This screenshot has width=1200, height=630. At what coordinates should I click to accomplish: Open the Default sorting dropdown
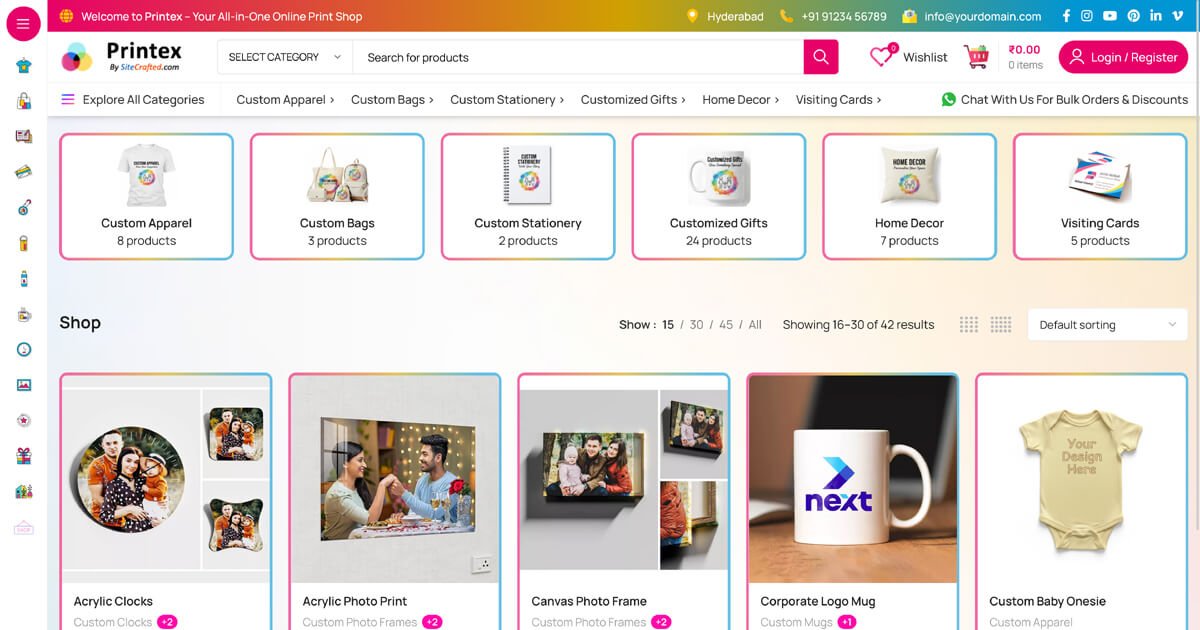(1107, 324)
